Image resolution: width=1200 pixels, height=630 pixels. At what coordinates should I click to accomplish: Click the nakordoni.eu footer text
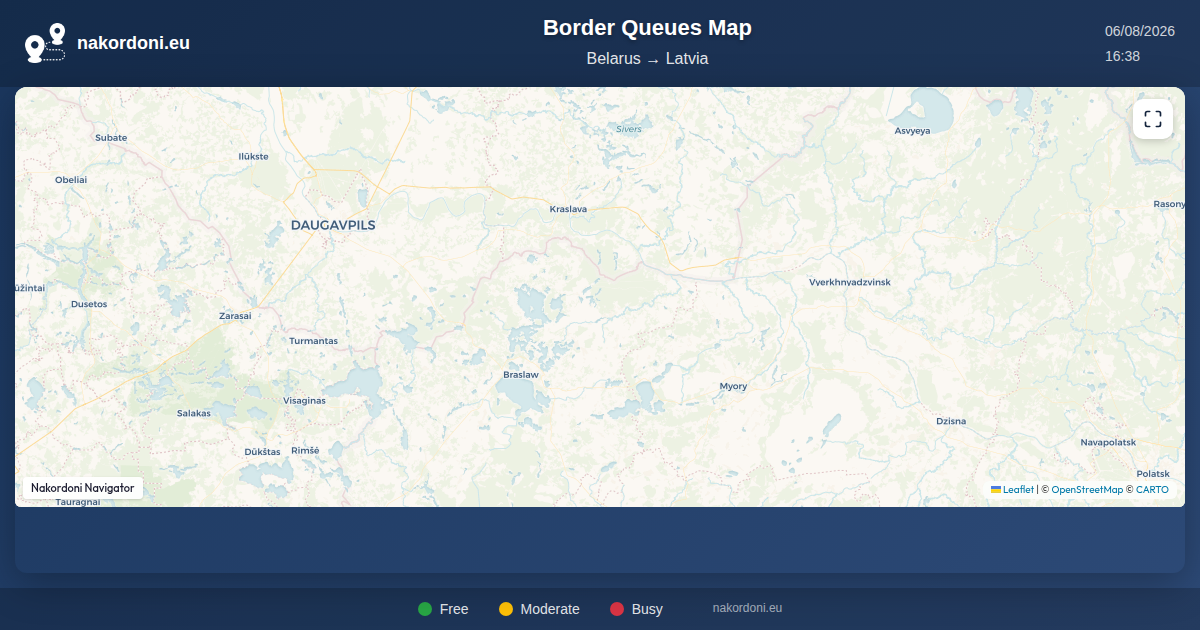[747, 608]
